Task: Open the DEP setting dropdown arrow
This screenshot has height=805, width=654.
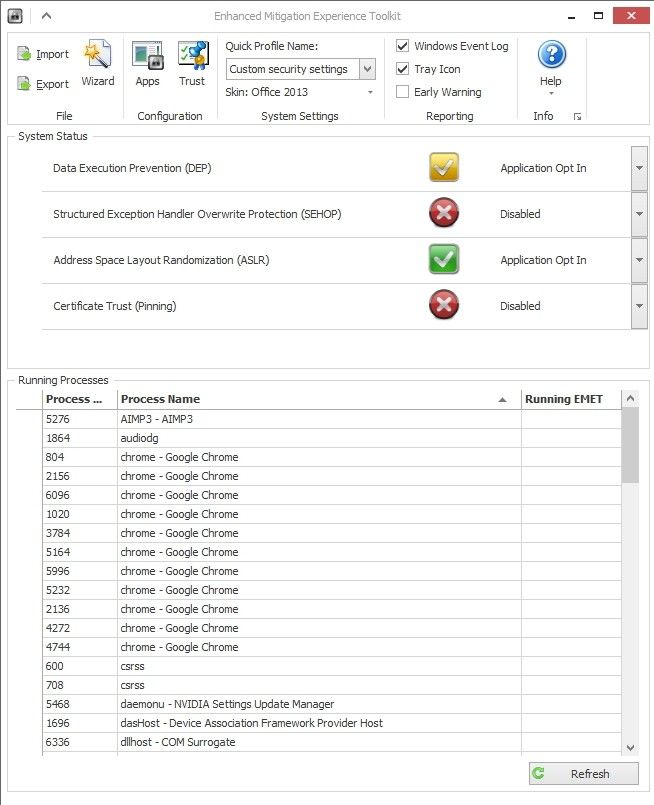Action: 640,168
